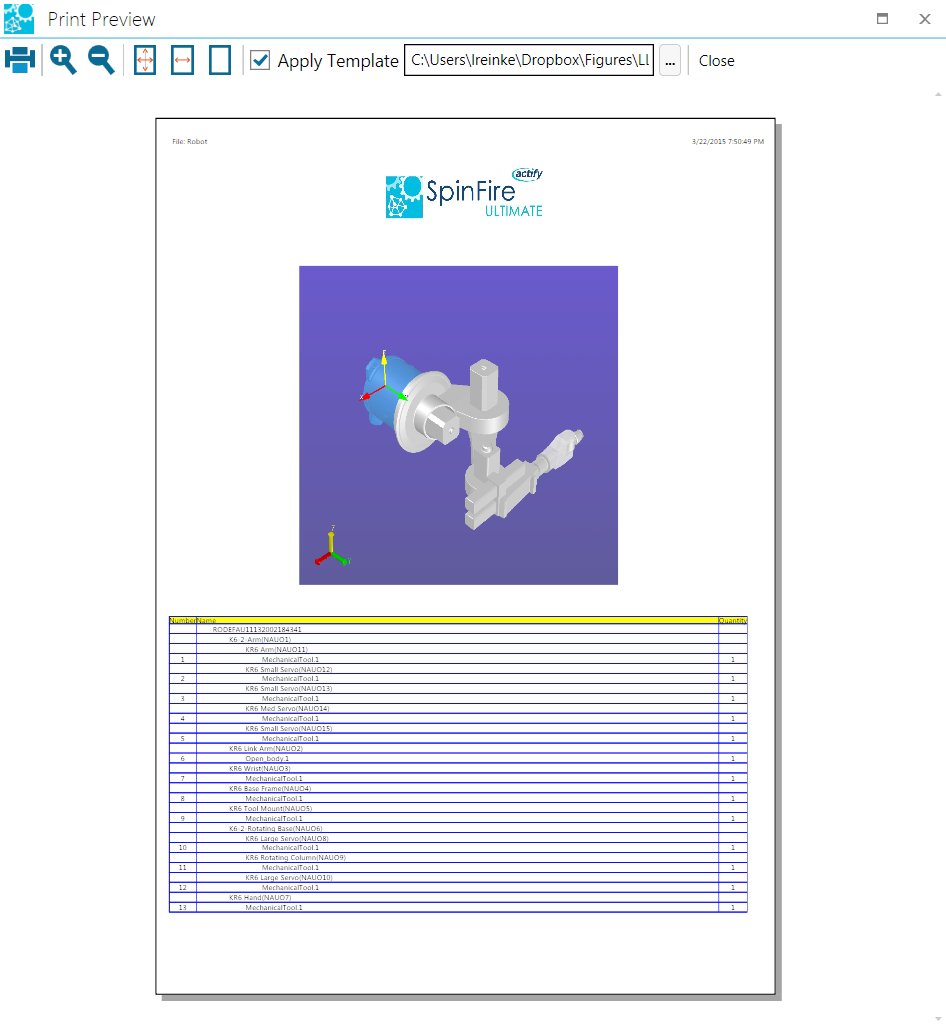Click the zoom-in magnifier beside the printer icon
This screenshot has height=1030, width=946.
pyautogui.click(x=62, y=60)
